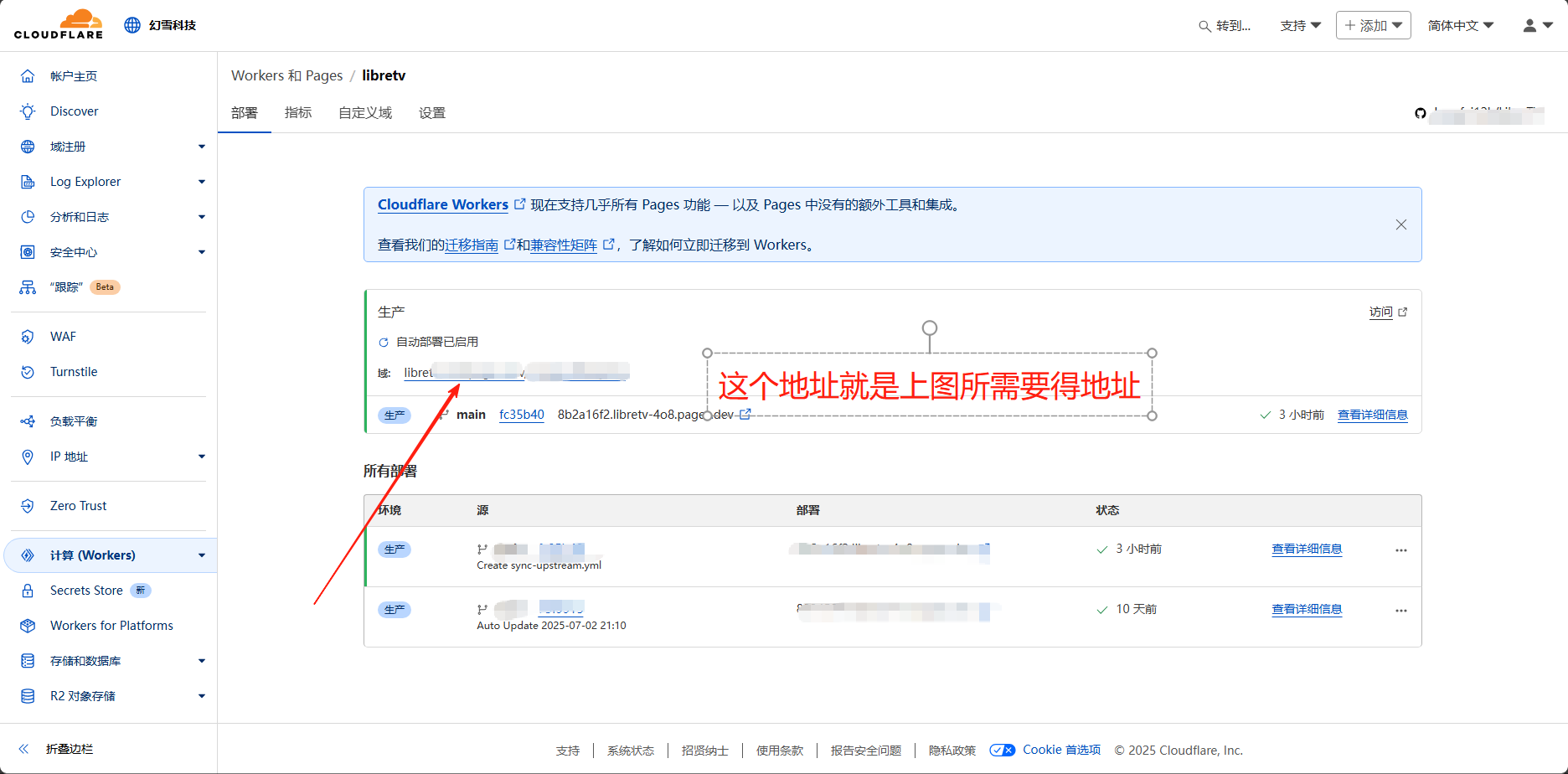Open the 简体中文 language dropdown

click(x=1461, y=26)
